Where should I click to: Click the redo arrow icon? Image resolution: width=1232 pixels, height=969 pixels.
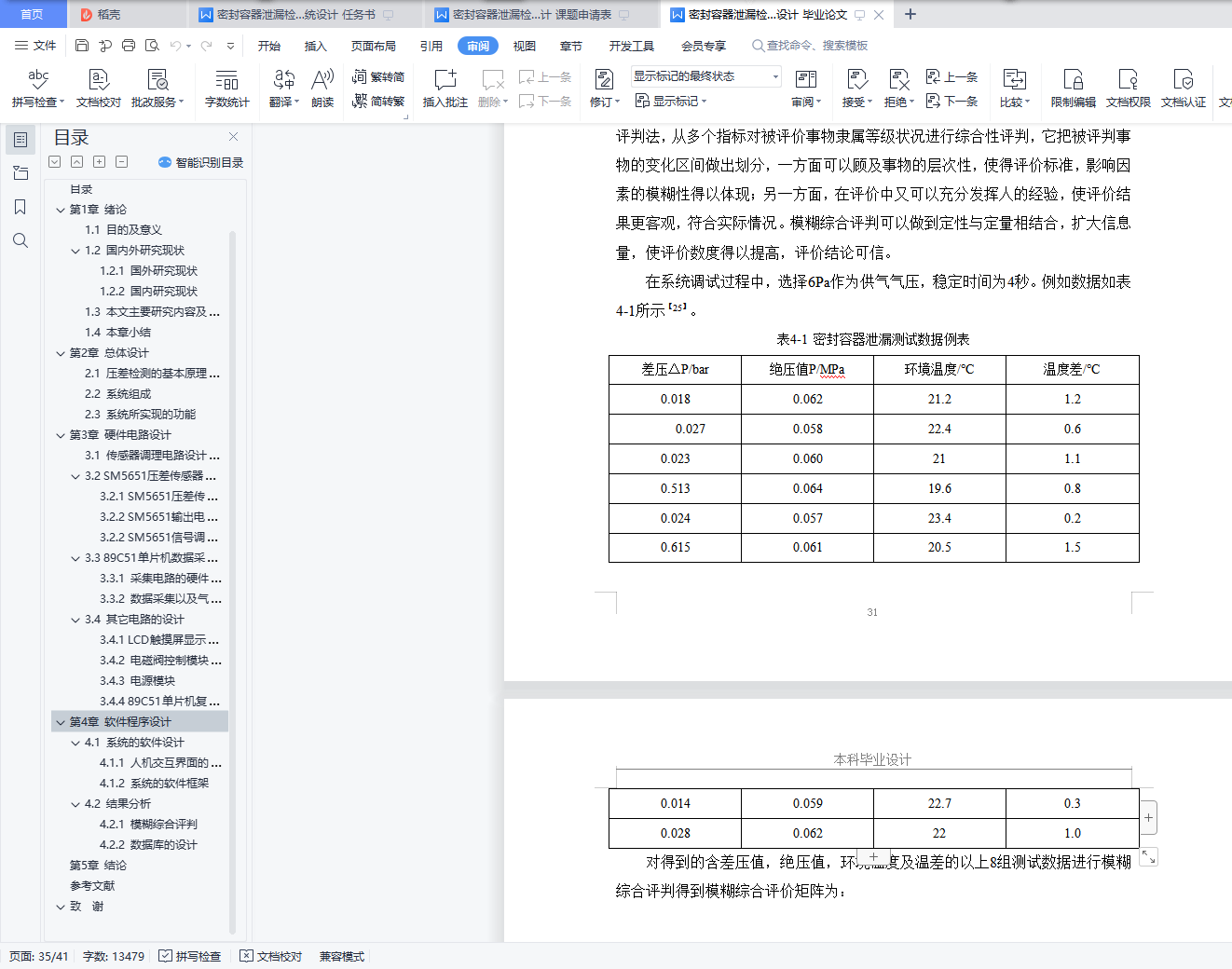[x=206, y=46]
